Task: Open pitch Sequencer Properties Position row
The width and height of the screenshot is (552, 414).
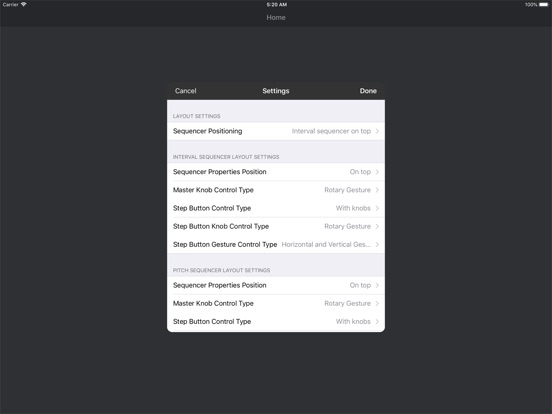Action: point(276,285)
